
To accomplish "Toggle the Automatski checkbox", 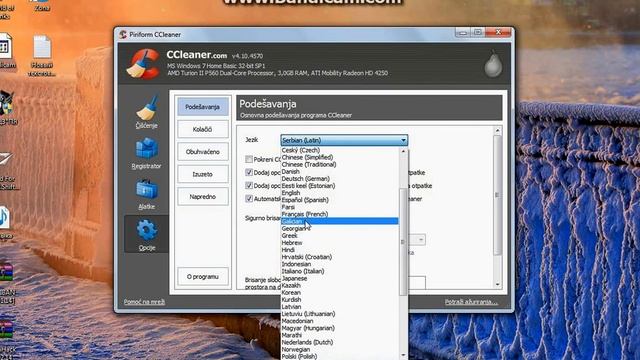I will point(249,198).
